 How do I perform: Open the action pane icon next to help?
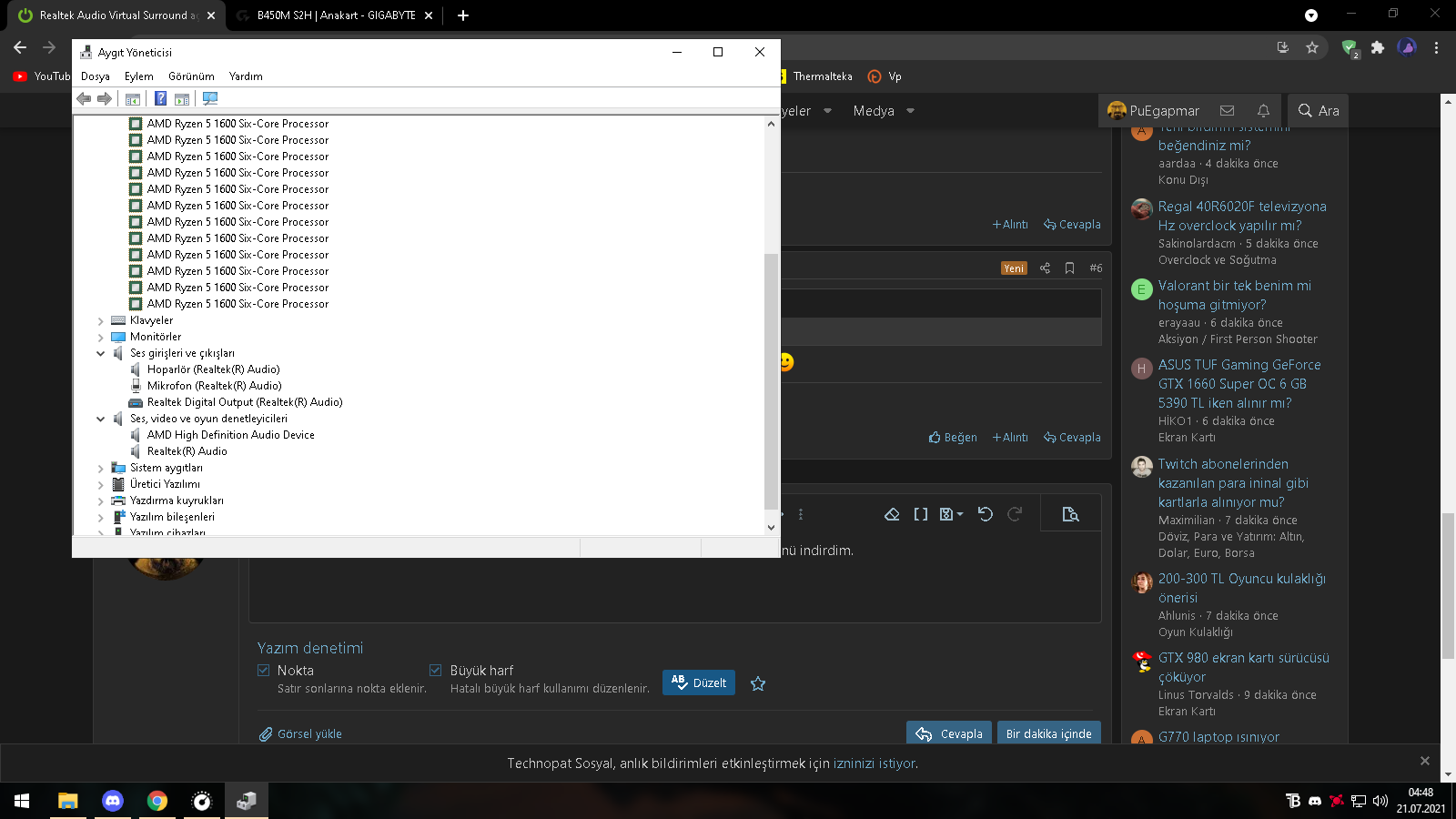tap(182, 98)
